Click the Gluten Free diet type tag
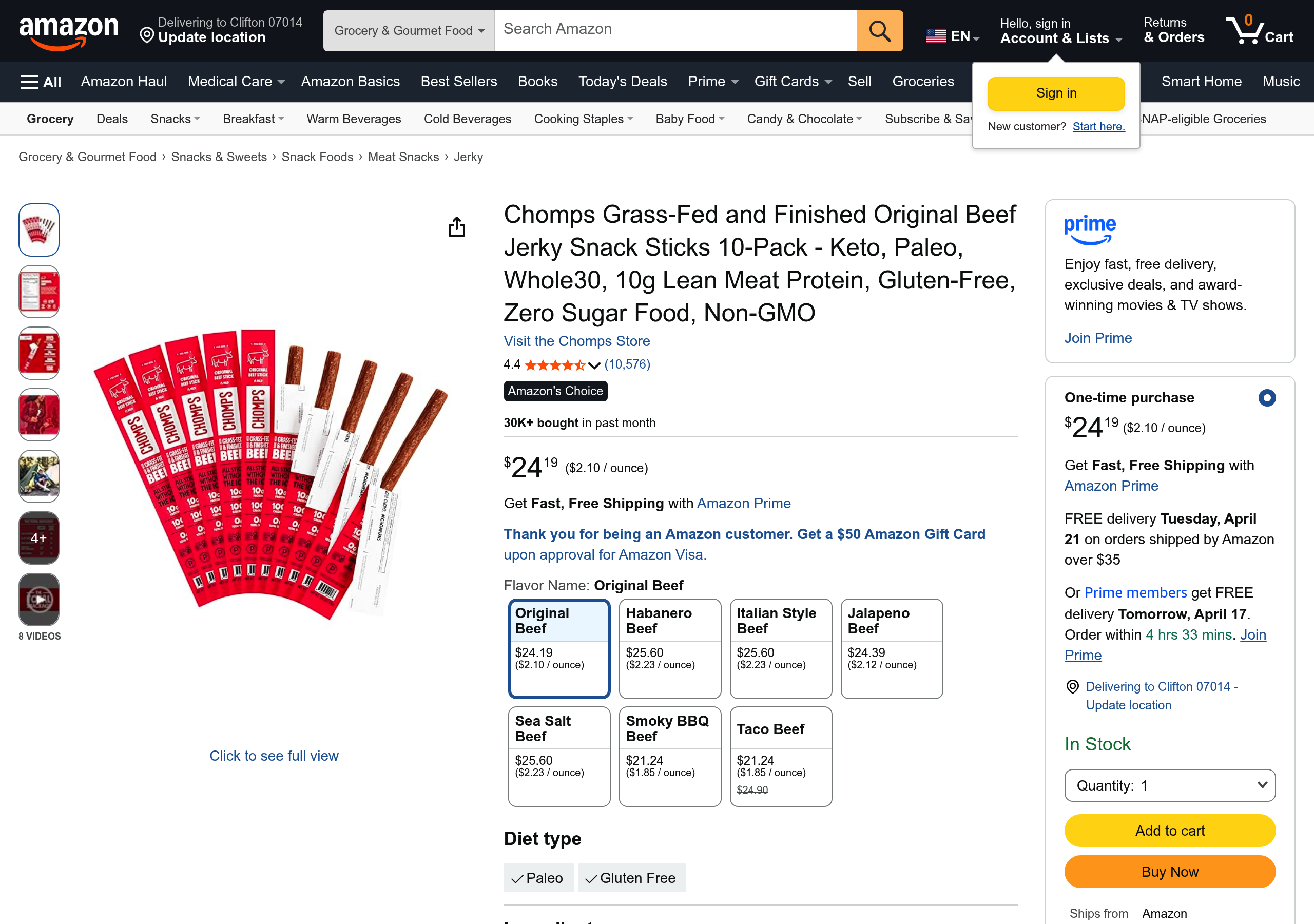 631,877
